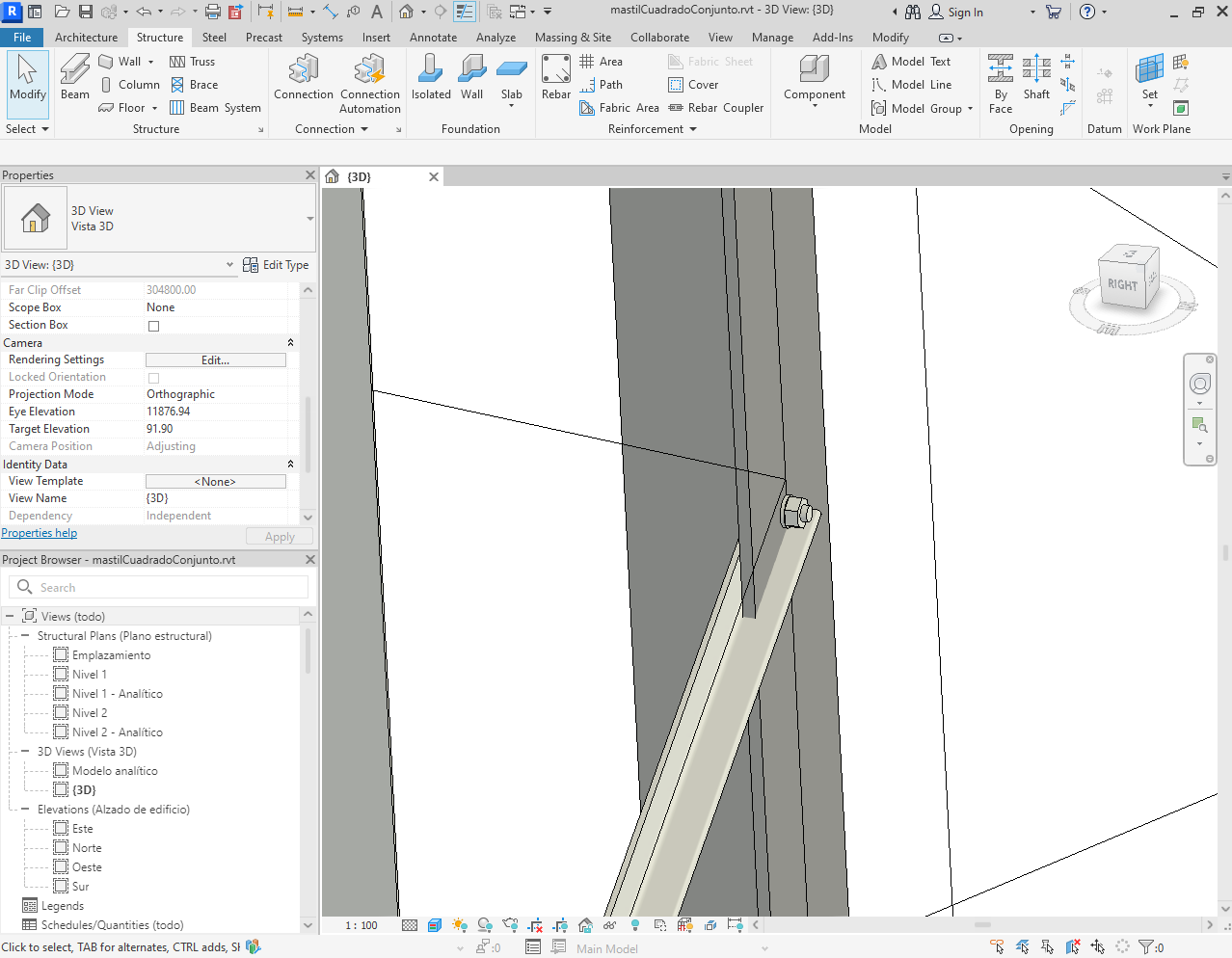Click the Connection tool
Viewport: 1232px width, 958px height.
point(303,77)
